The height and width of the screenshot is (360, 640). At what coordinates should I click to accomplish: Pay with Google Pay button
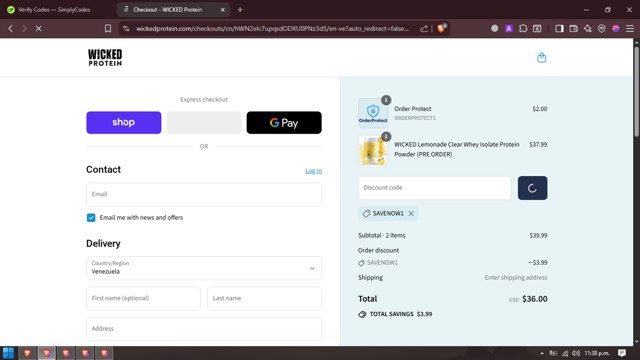[284, 122]
